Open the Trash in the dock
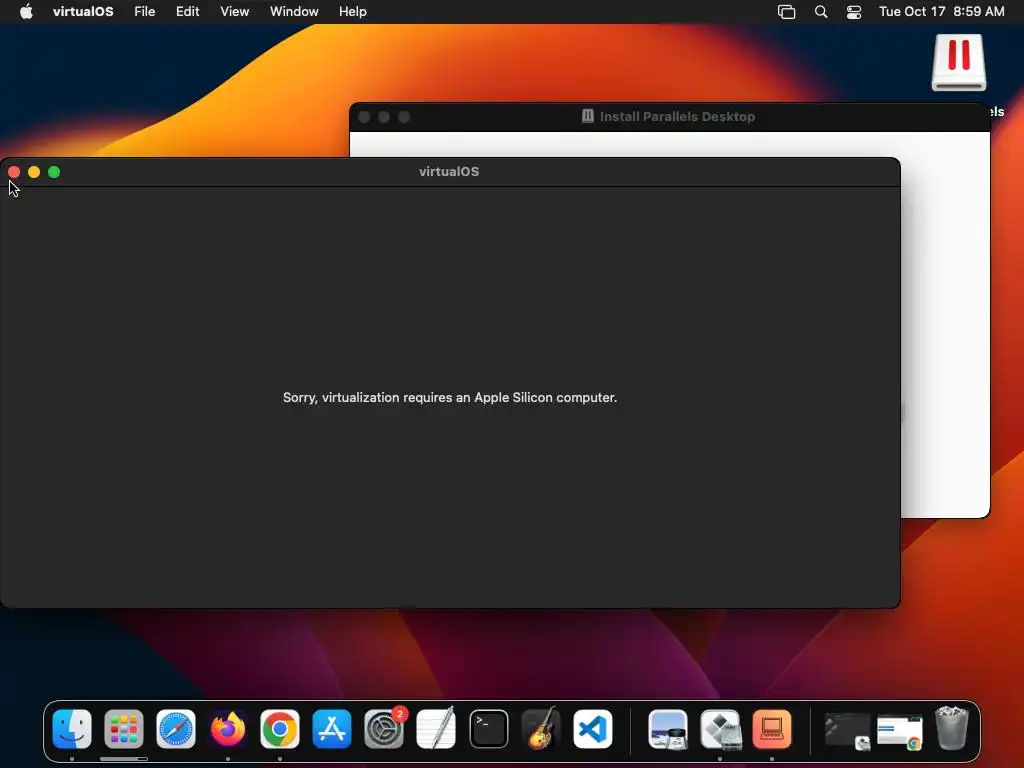1024x768 pixels. click(x=952, y=728)
